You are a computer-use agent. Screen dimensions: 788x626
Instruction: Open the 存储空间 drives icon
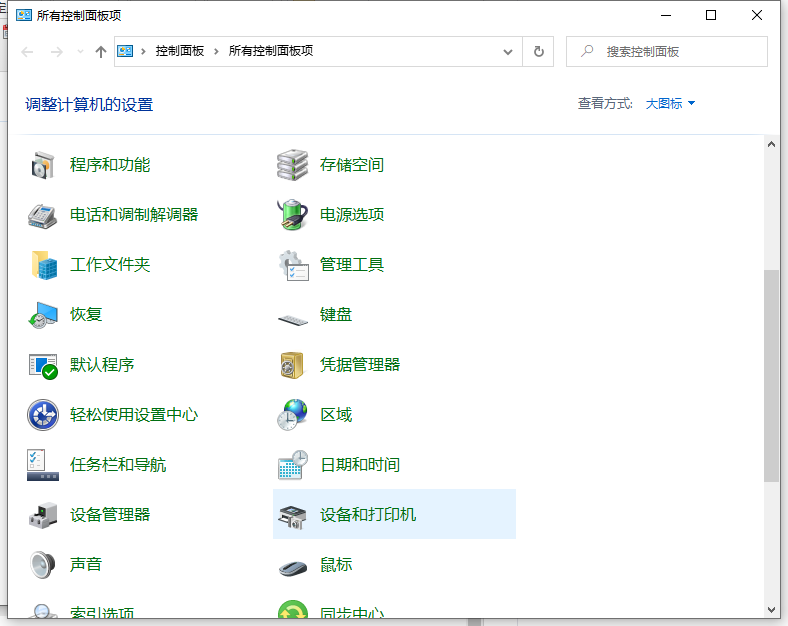pos(292,165)
